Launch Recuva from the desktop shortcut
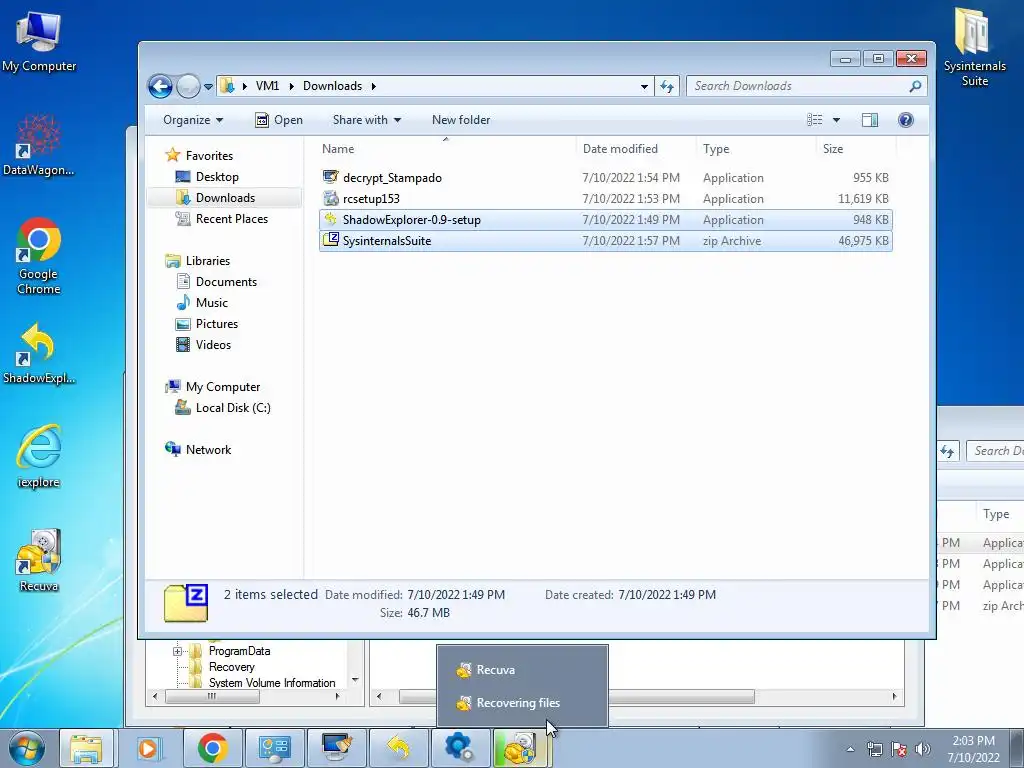Viewport: 1024px width, 768px height. pyautogui.click(x=39, y=560)
